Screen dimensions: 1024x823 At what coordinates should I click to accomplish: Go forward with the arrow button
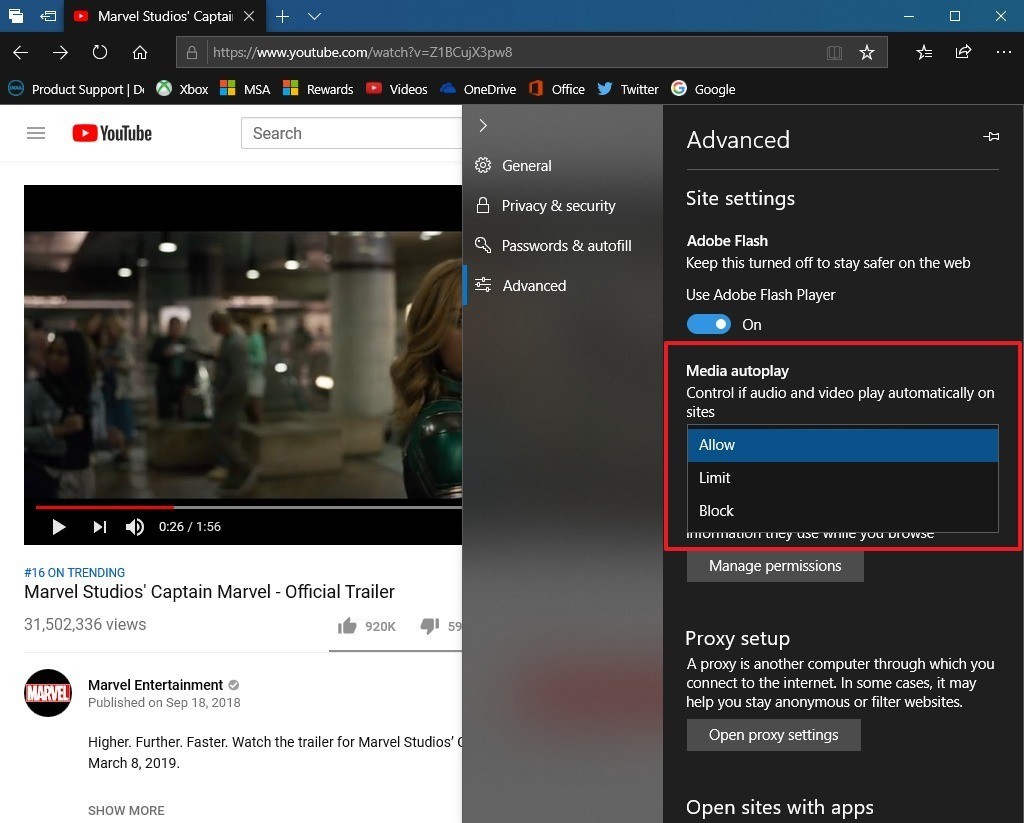pyautogui.click(x=60, y=52)
